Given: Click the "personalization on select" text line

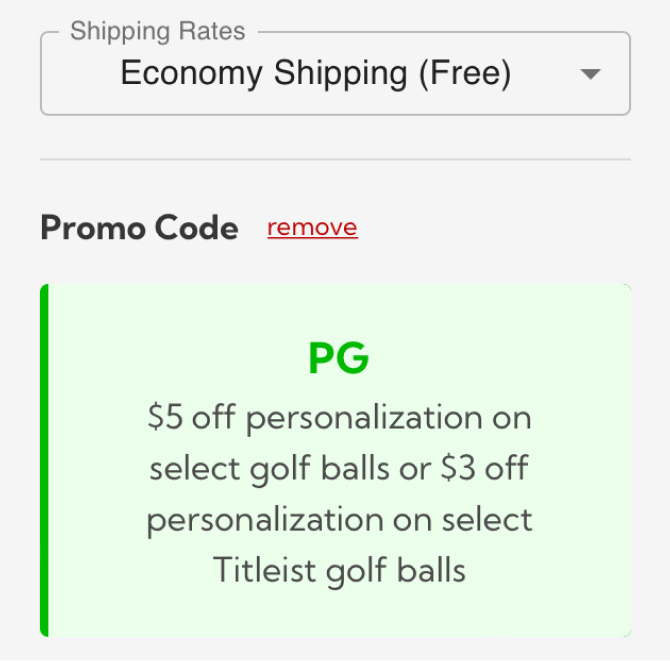Looking at the screenshot, I should [339, 520].
